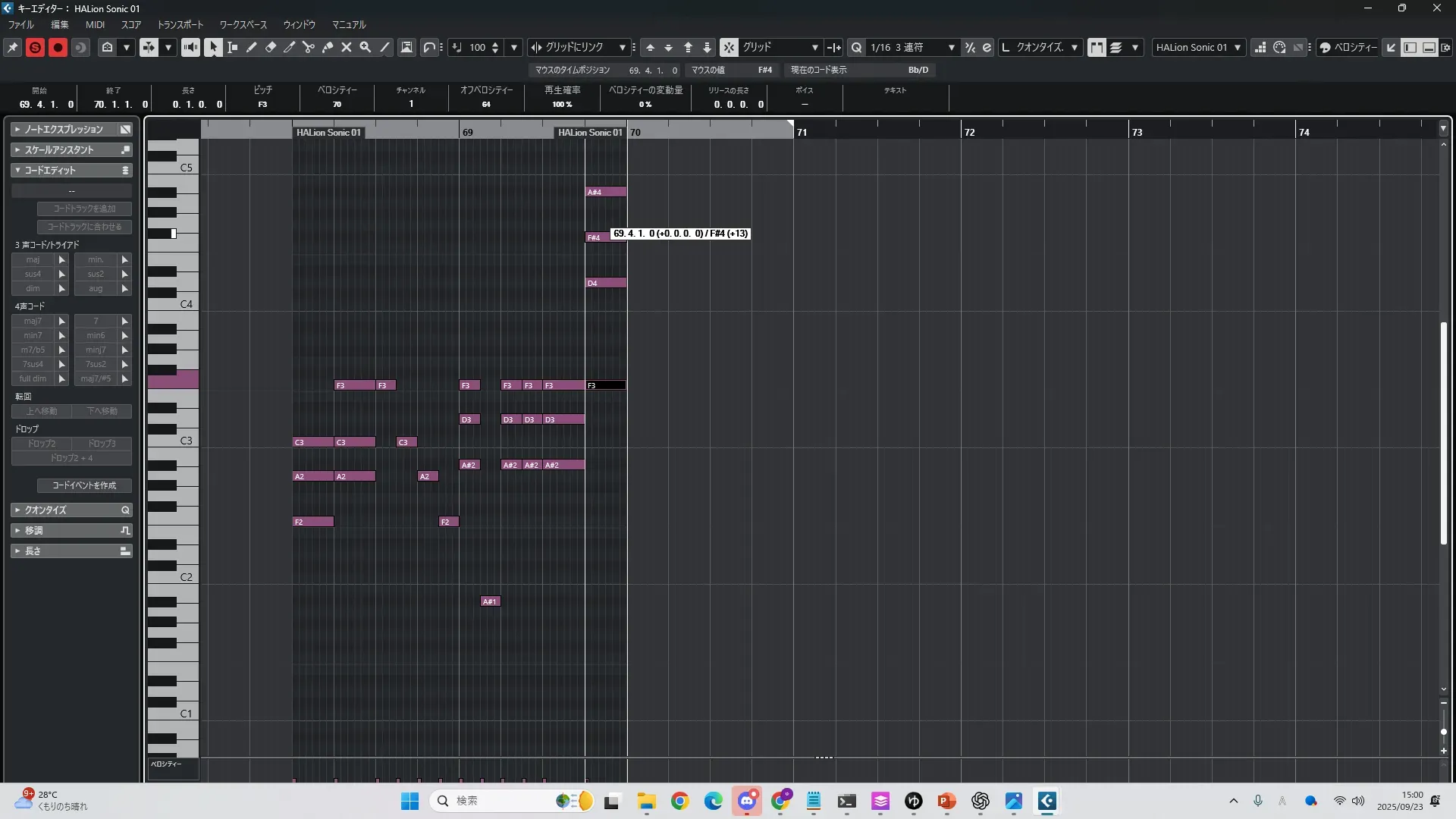This screenshot has height=819, width=1456.
Task: Open Chrome from the Windows taskbar
Action: (679, 801)
